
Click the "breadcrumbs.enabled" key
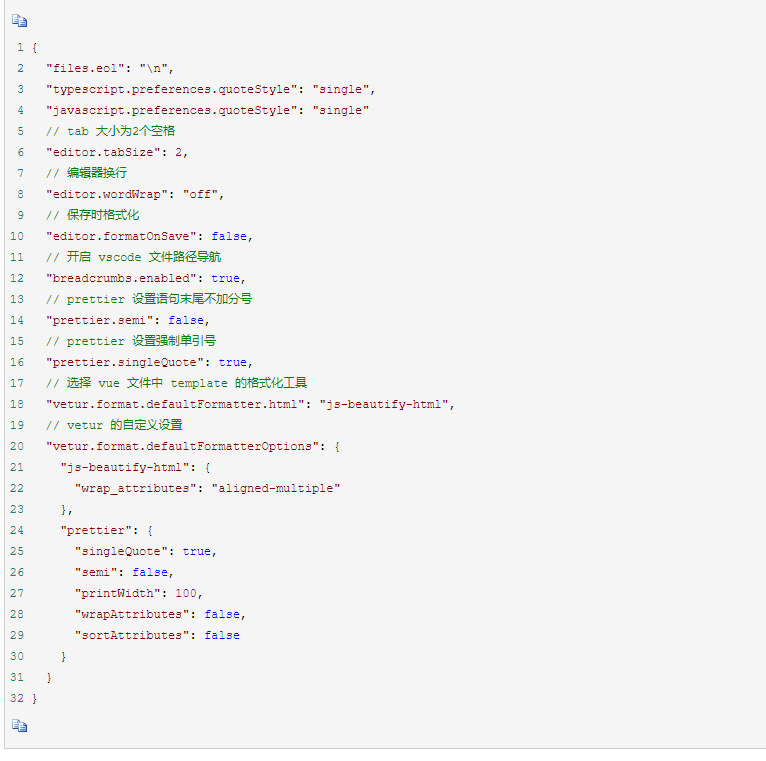pos(121,278)
